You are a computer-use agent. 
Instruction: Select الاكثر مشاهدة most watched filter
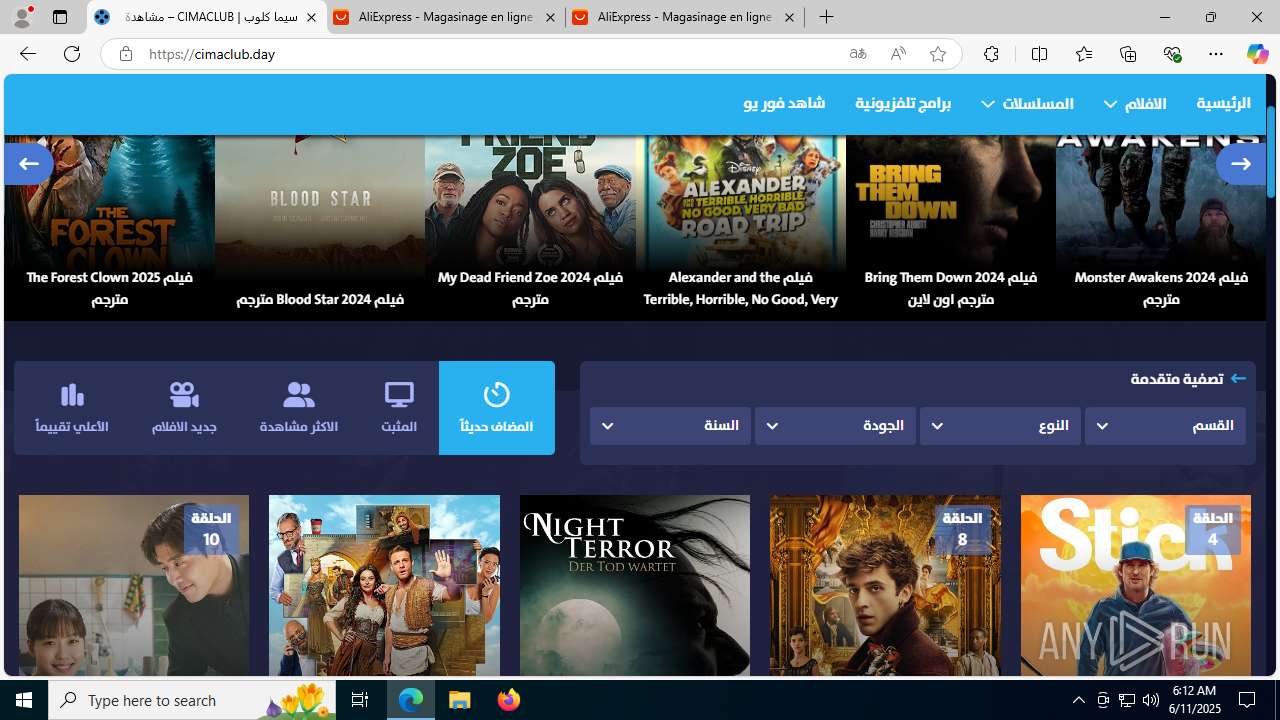pyautogui.click(x=299, y=408)
